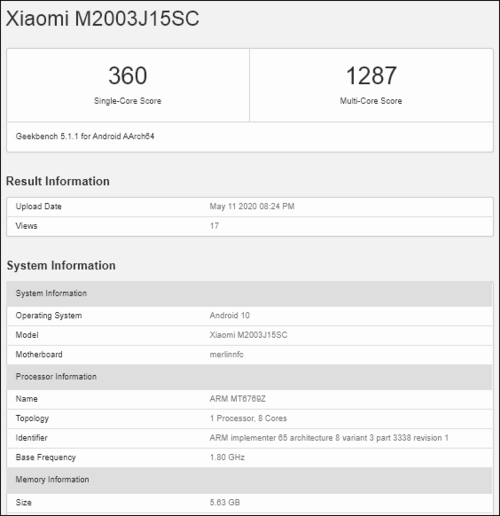Image resolution: width=500 pixels, height=516 pixels.
Task: Click the Result Information heading
Action: pyautogui.click(x=58, y=181)
